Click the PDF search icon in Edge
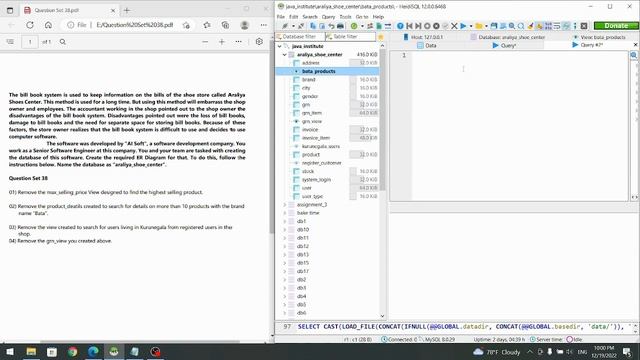The image size is (640, 360). click(62, 42)
